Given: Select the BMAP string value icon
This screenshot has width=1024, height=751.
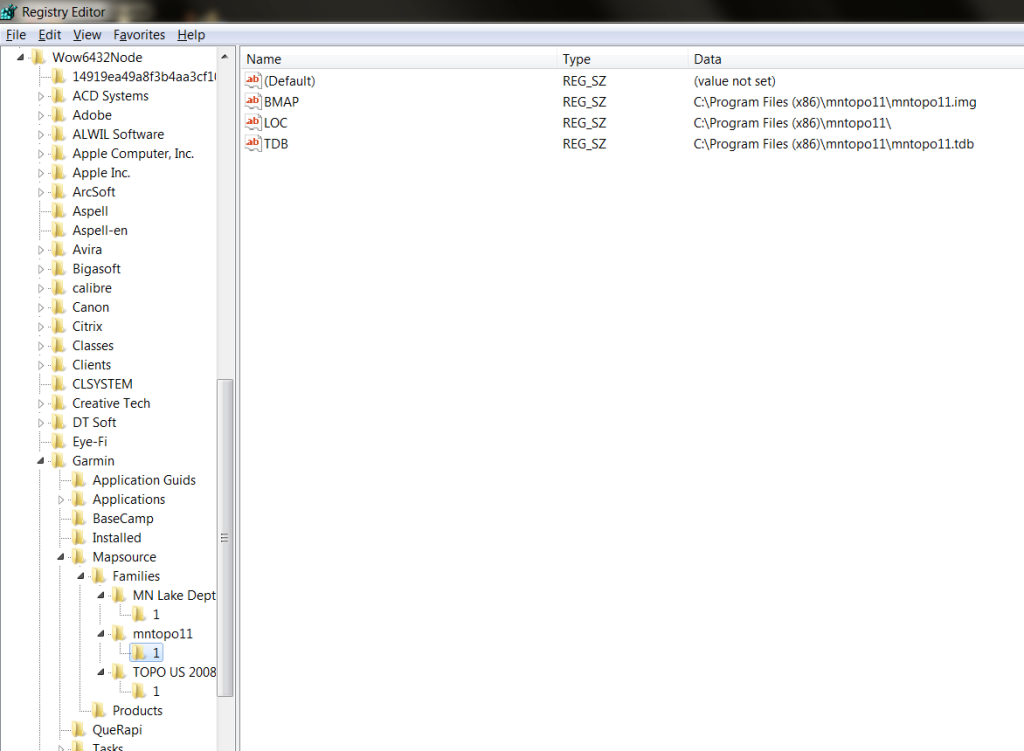Looking at the screenshot, I should click(x=253, y=101).
